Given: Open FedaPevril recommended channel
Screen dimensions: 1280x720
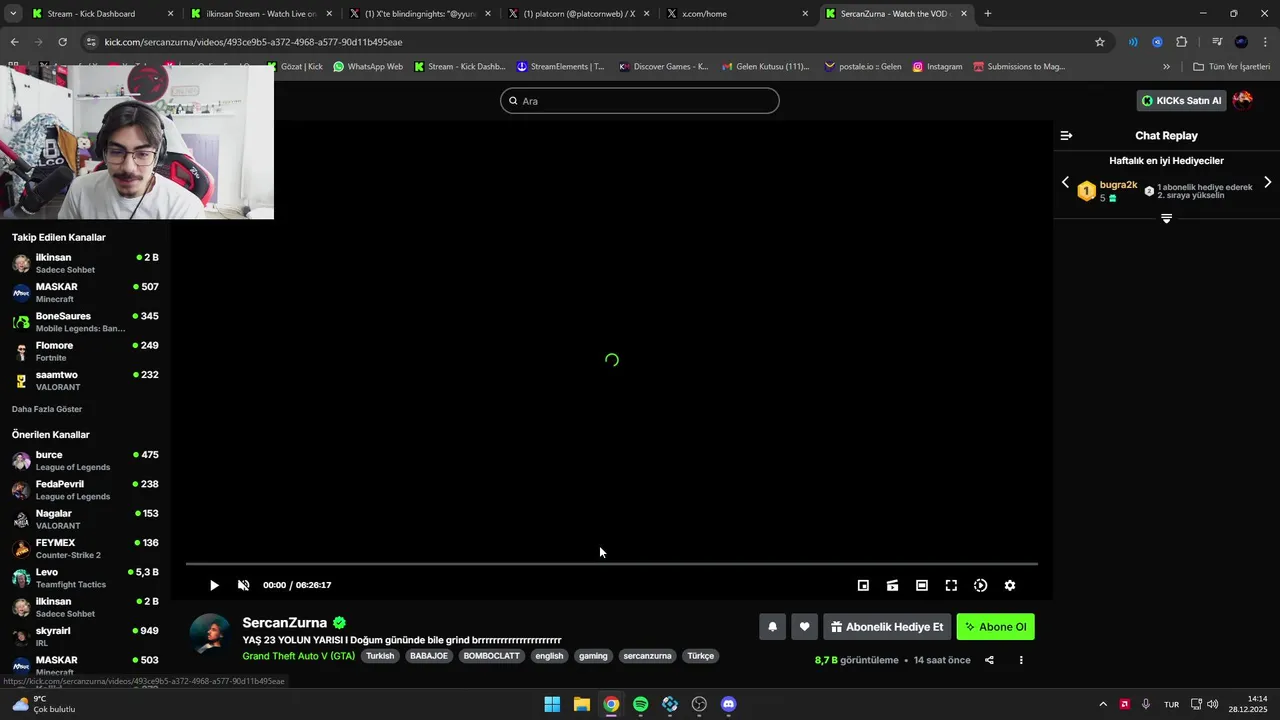Looking at the screenshot, I should pos(85,489).
